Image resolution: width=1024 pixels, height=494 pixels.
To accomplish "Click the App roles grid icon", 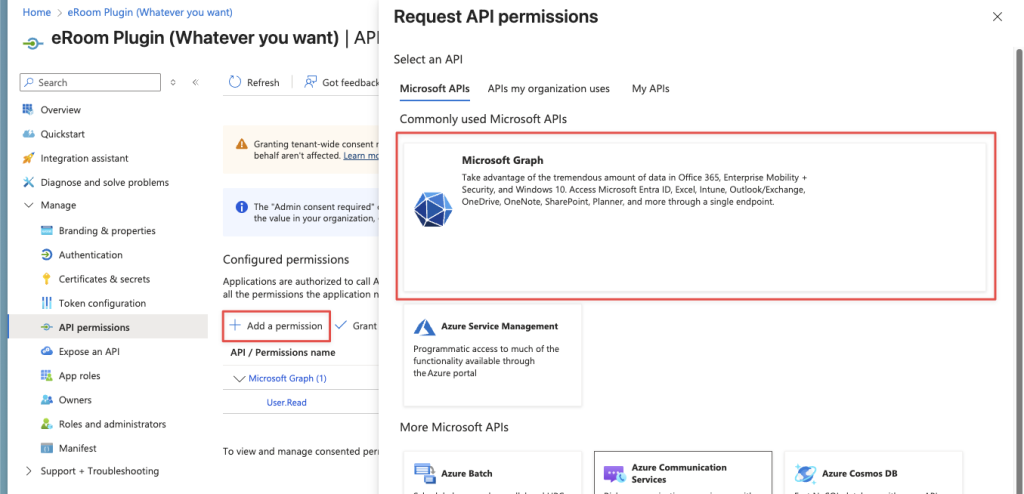I will pos(47,376).
